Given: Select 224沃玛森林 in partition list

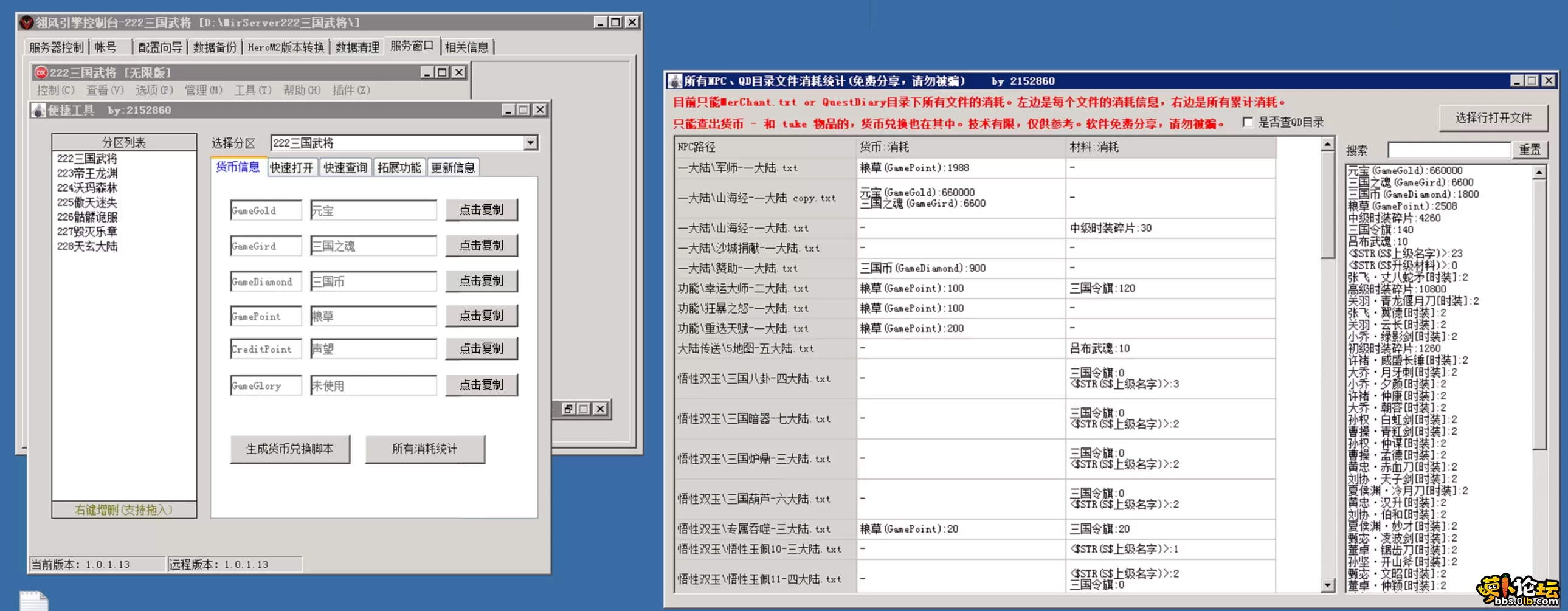Looking at the screenshot, I should (x=88, y=188).
